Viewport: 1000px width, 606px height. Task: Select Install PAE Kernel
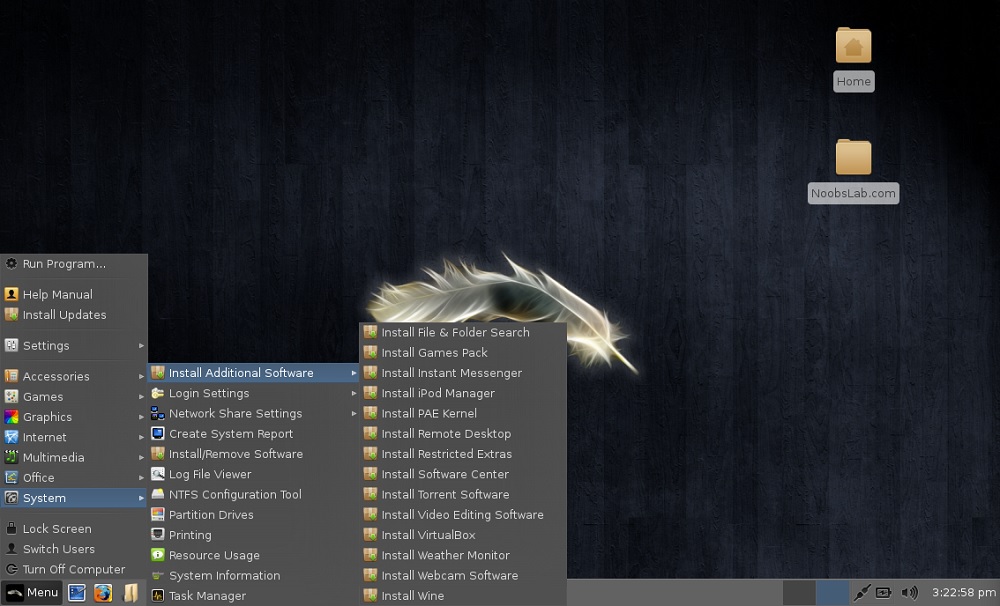click(x=463, y=413)
